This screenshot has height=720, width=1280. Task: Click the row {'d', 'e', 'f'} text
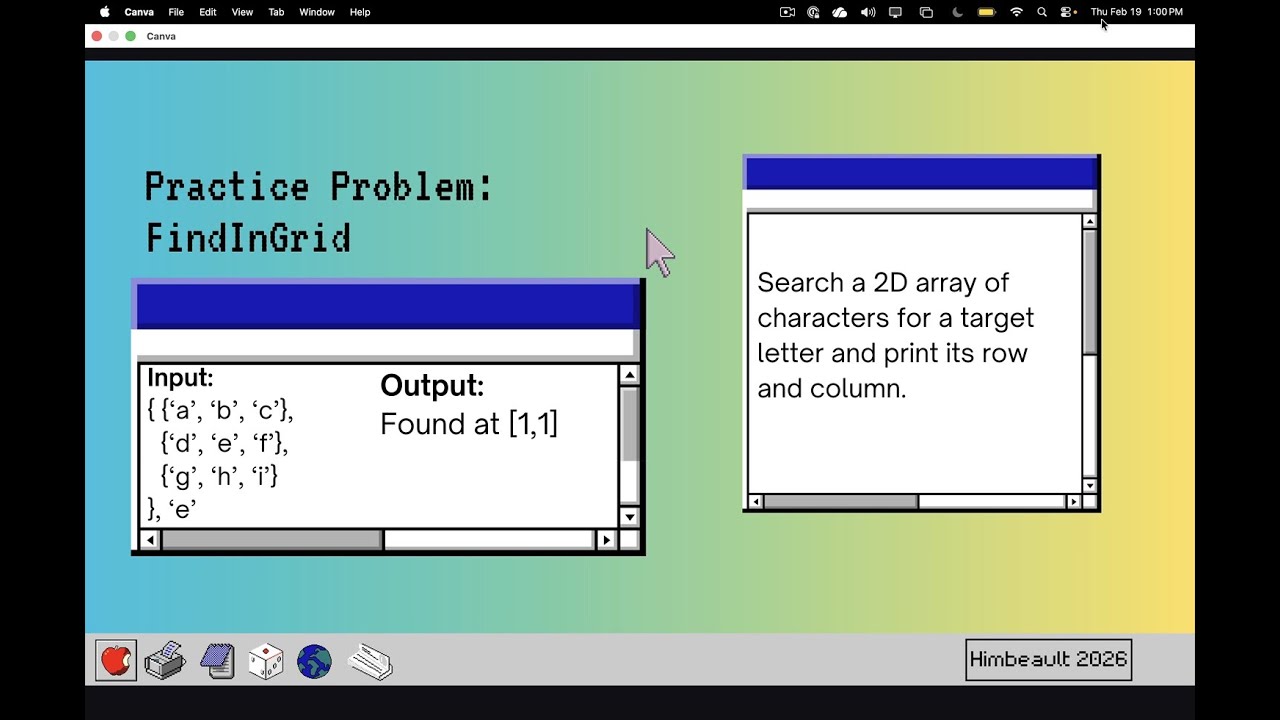[x=224, y=443]
